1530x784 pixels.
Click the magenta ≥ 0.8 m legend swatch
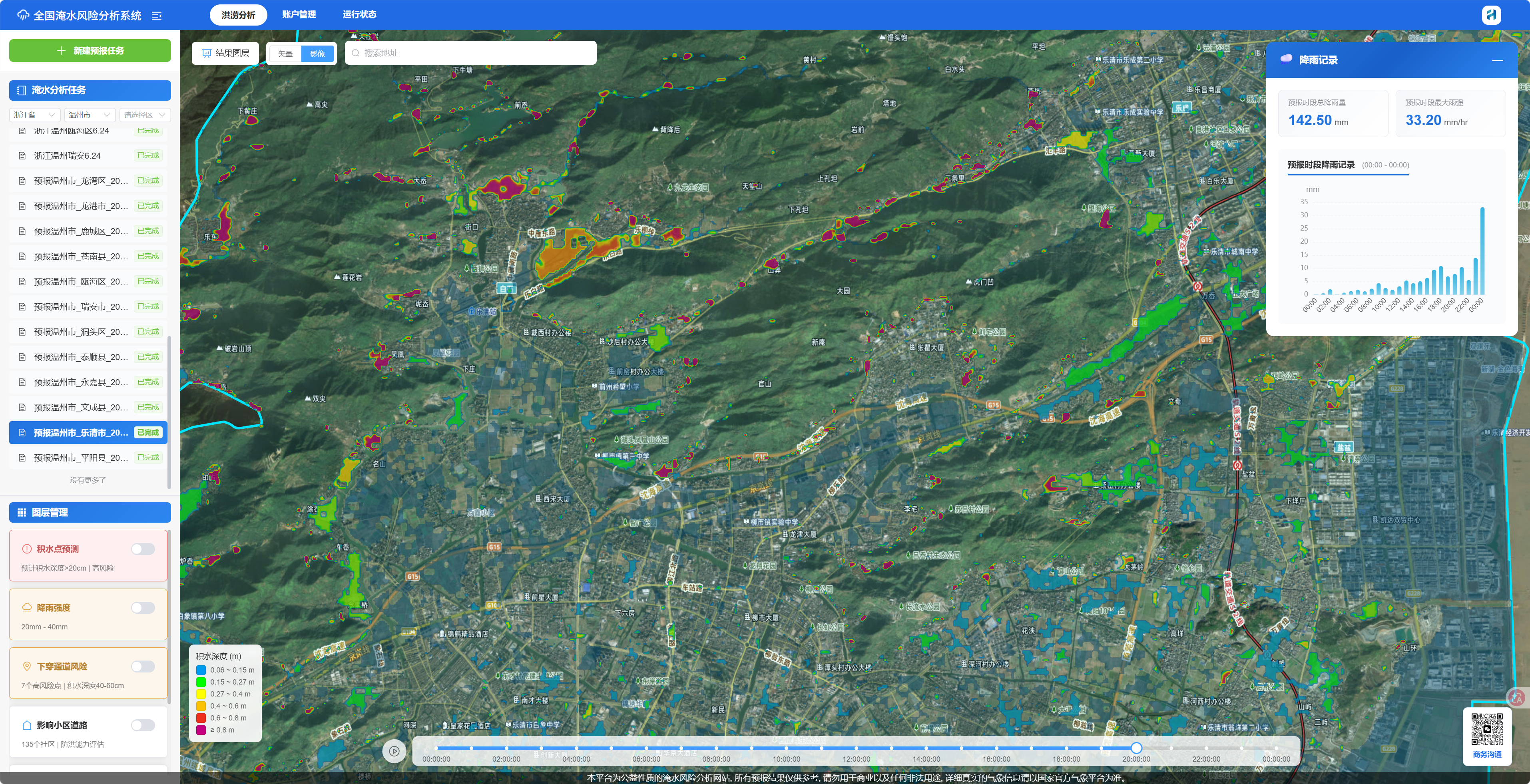click(x=201, y=730)
